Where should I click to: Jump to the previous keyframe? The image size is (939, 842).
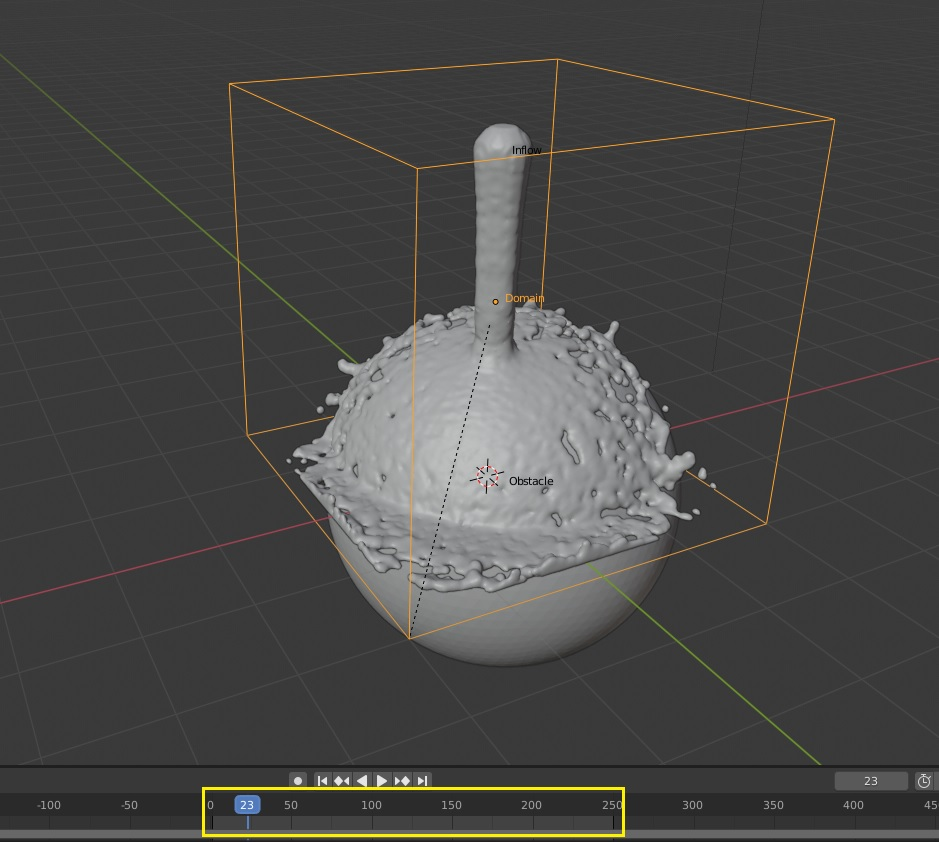(342, 780)
